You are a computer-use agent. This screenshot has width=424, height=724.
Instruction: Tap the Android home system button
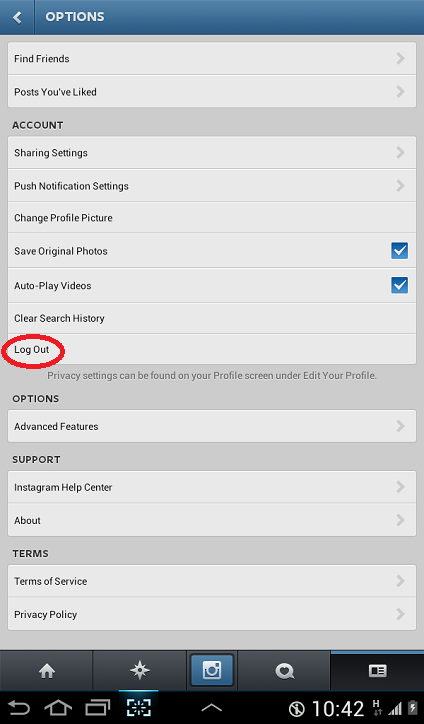point(58,707)
